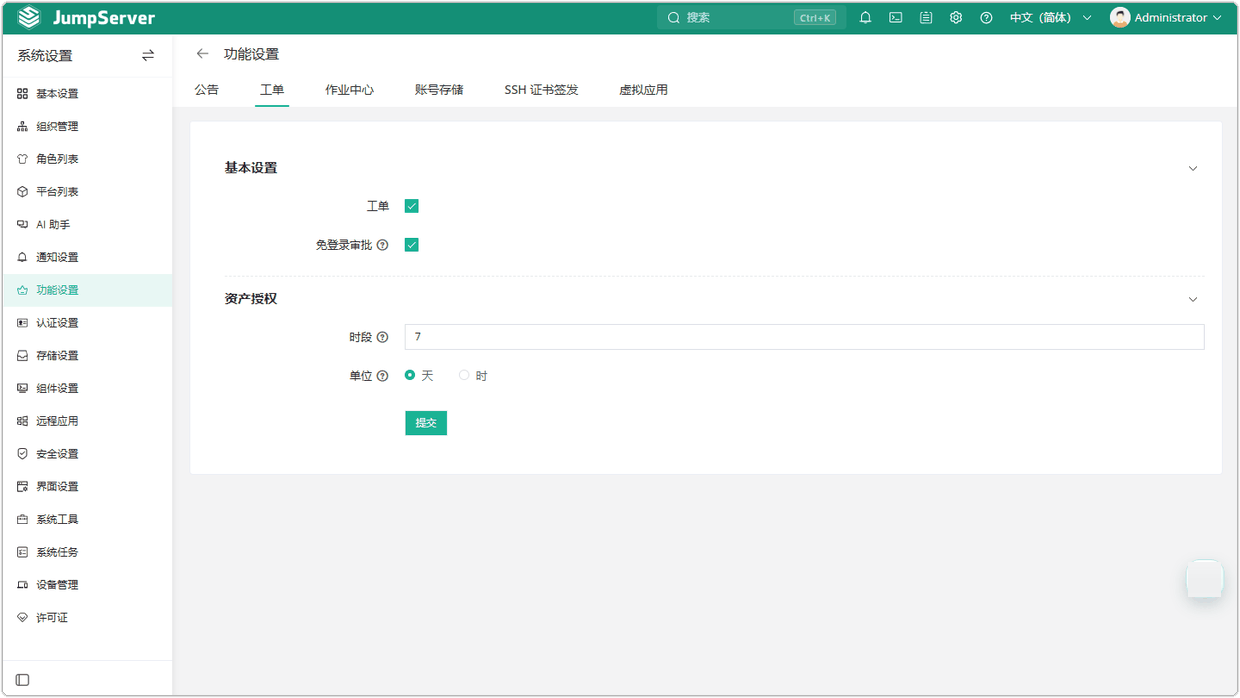The image size is (1240, 698).
Task: Go back with the arrow beside 功能设置
Action: 203,54
